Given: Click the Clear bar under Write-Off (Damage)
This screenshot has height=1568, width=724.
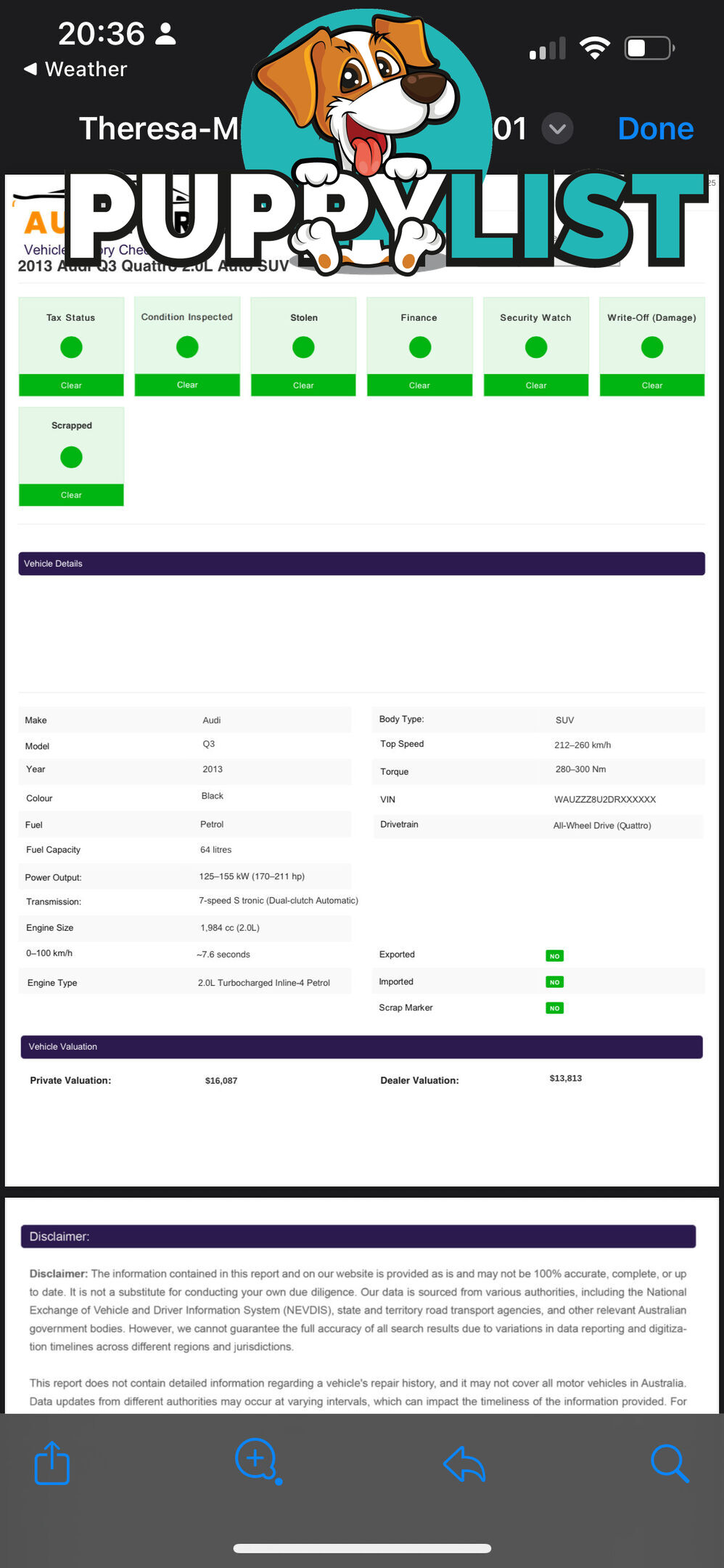Looking at the screenshot, I should coord(652,385).
